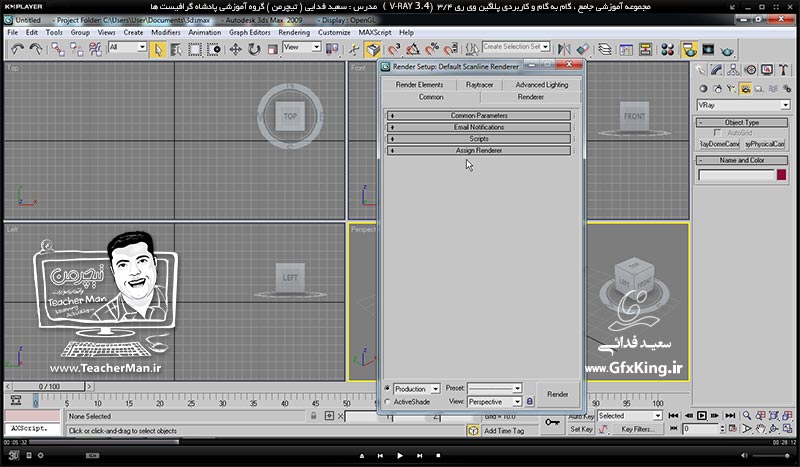Toggle Auto Key animation mode

581,416
